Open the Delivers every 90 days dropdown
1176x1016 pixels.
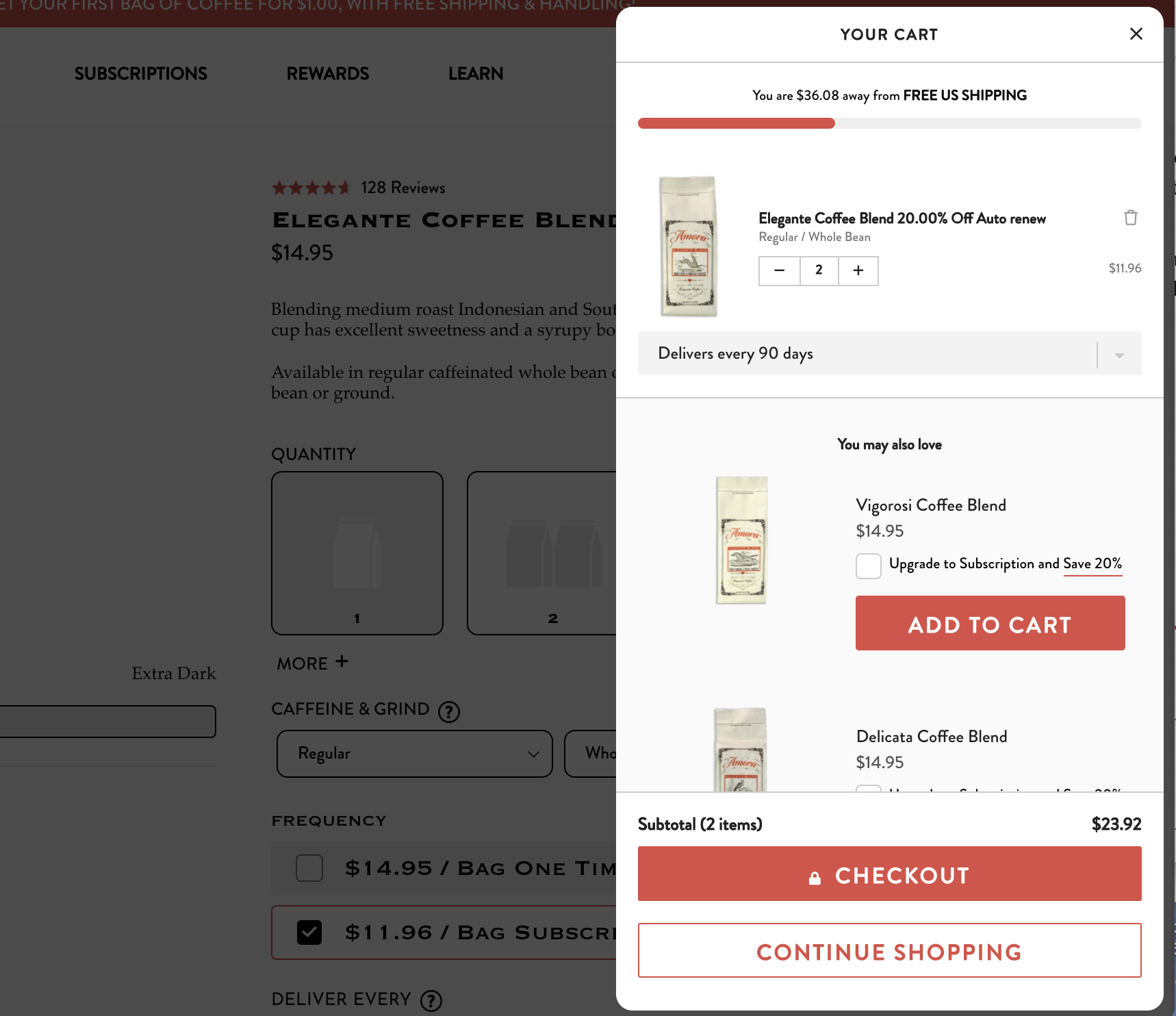coord(889,353)
